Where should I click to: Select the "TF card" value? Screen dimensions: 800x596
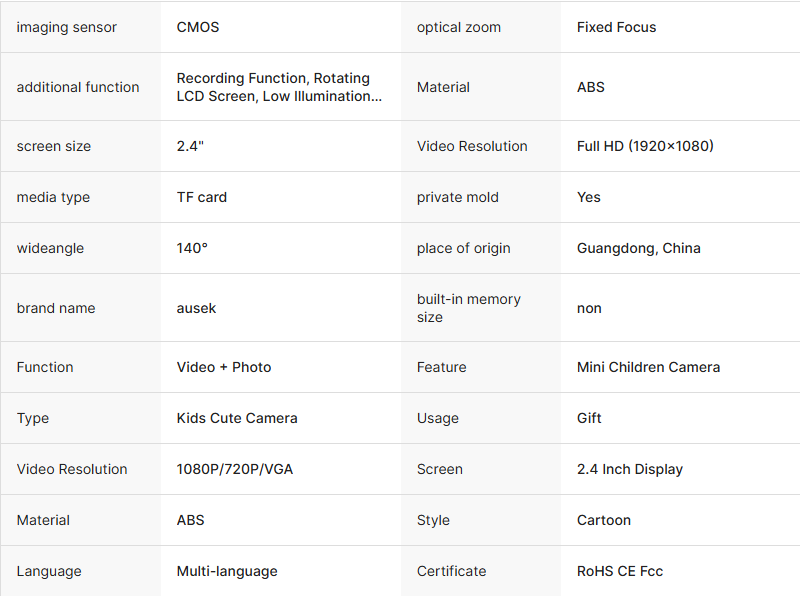[x=202, y=197]
